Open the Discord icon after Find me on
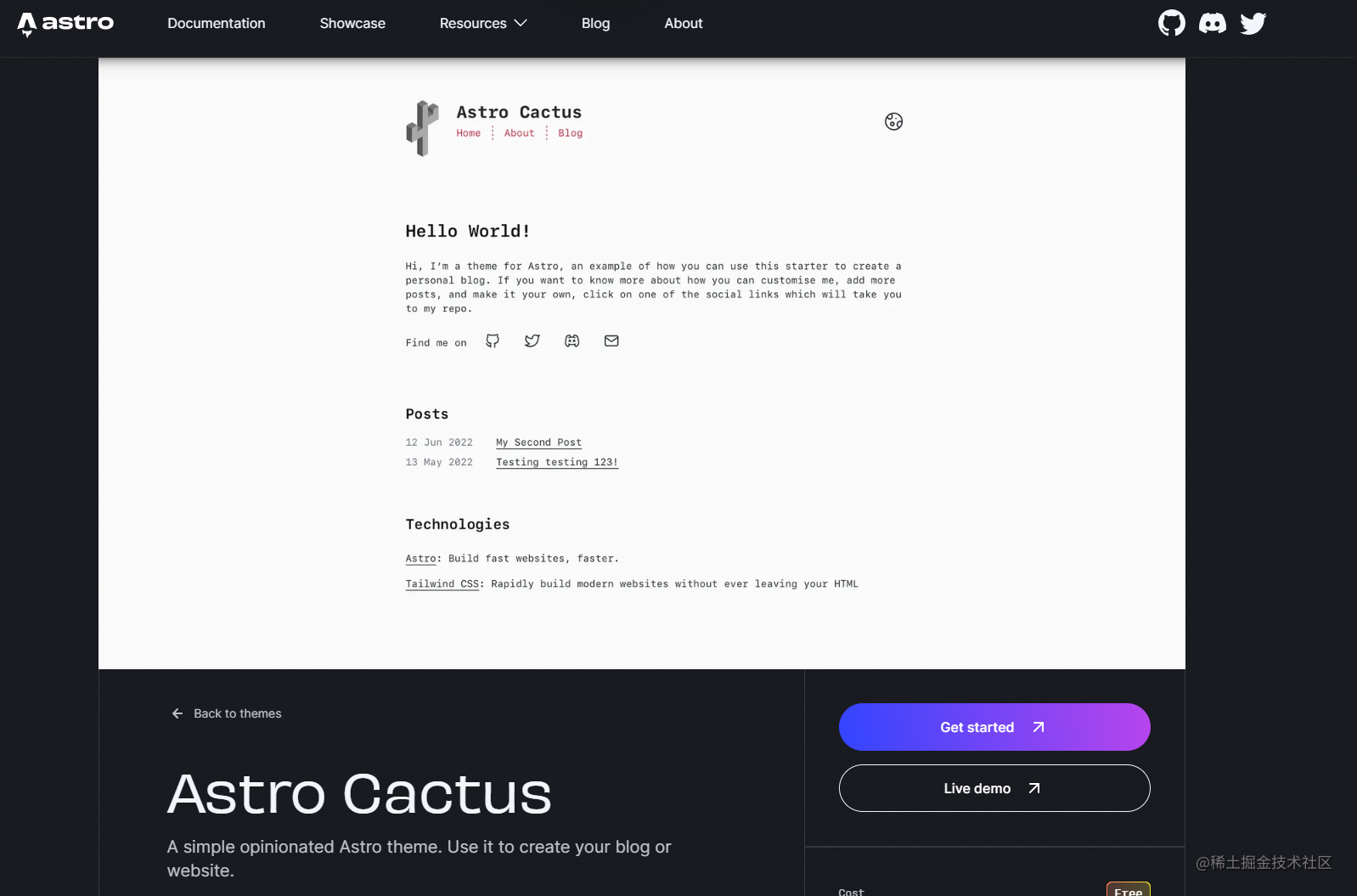Image resolution: width=1357 pixels, height=896 pixels. (x=572, y=341)
